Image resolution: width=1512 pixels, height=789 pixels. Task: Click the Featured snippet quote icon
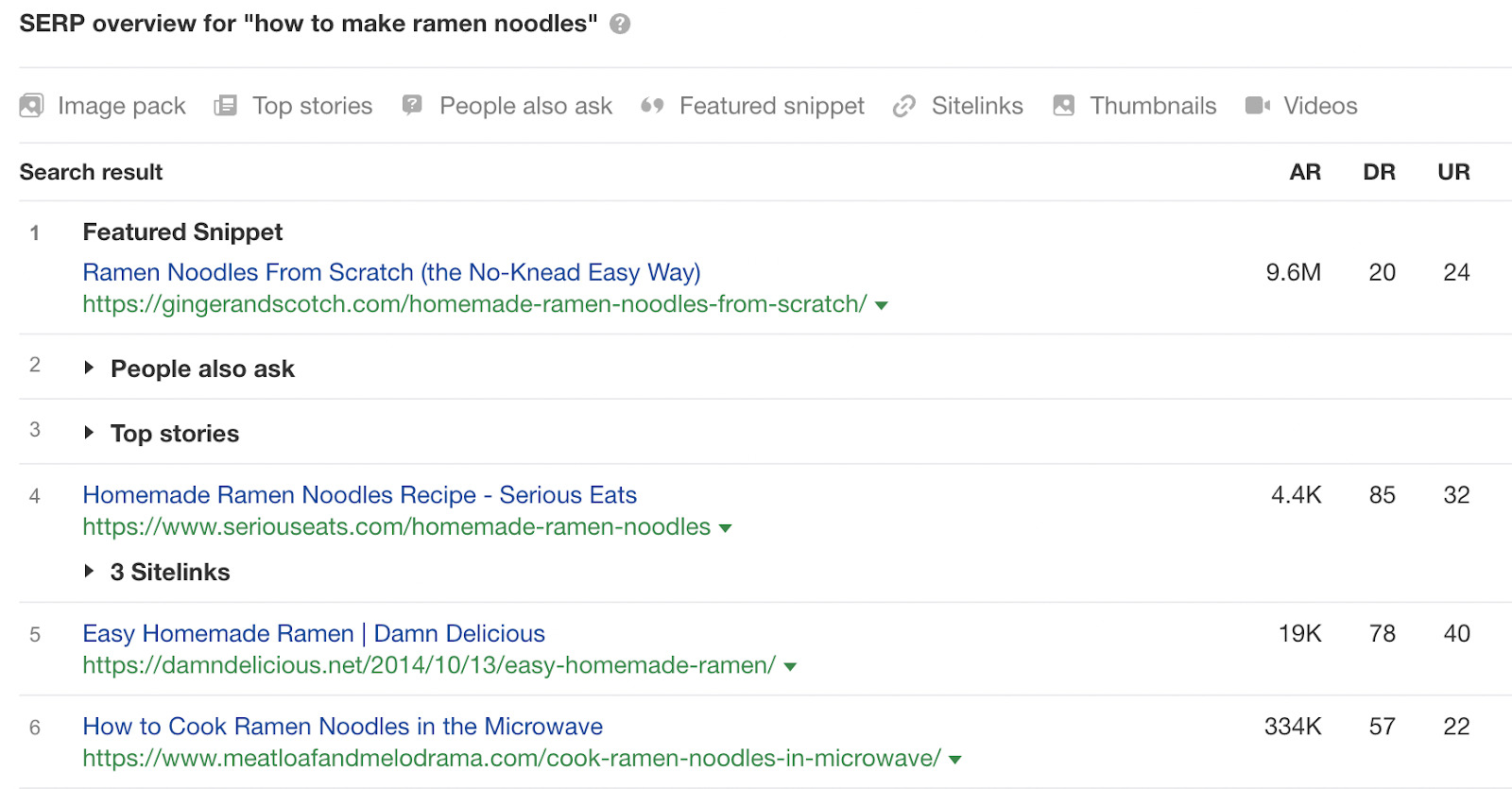click(x=653, y=106)
